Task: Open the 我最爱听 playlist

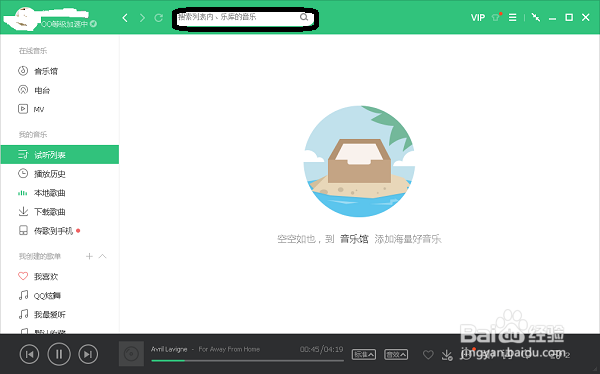Action: click(60, 314)
